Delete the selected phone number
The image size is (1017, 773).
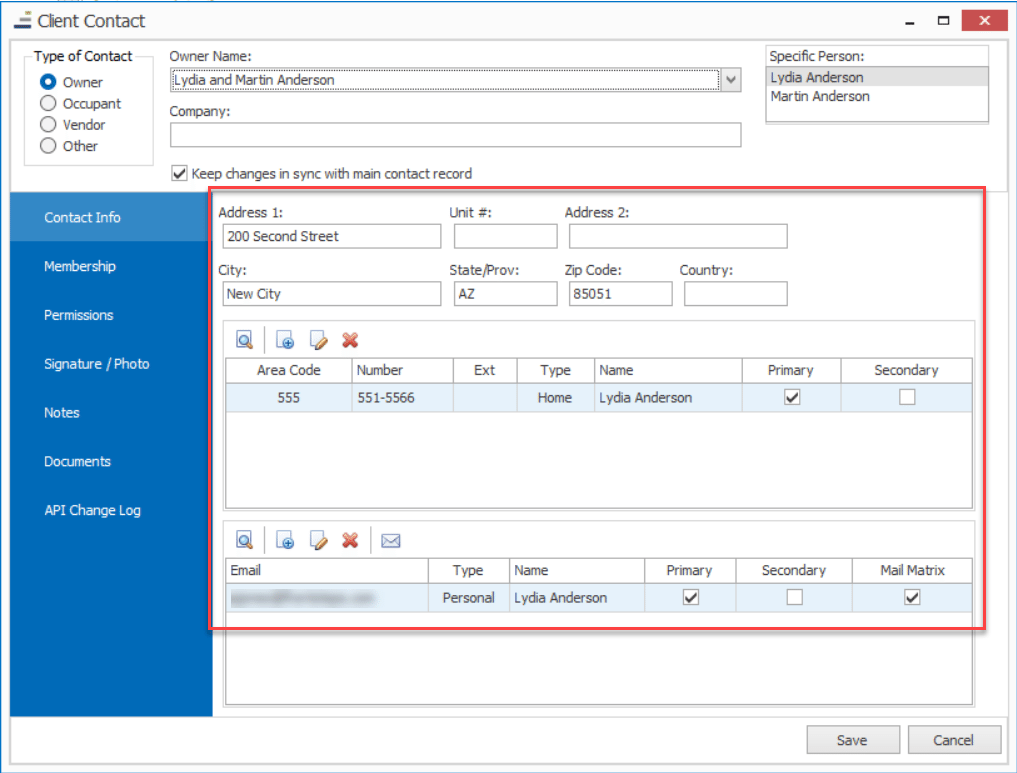(x=350, y=340)
